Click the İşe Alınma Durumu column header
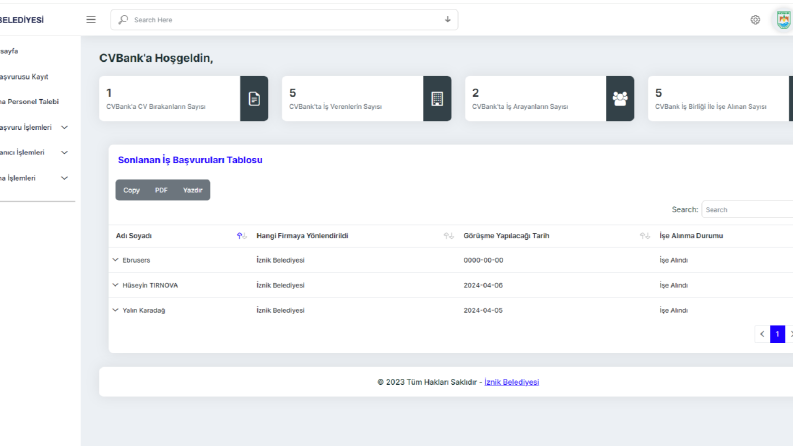The image size is (793, 446). [691, 236]
